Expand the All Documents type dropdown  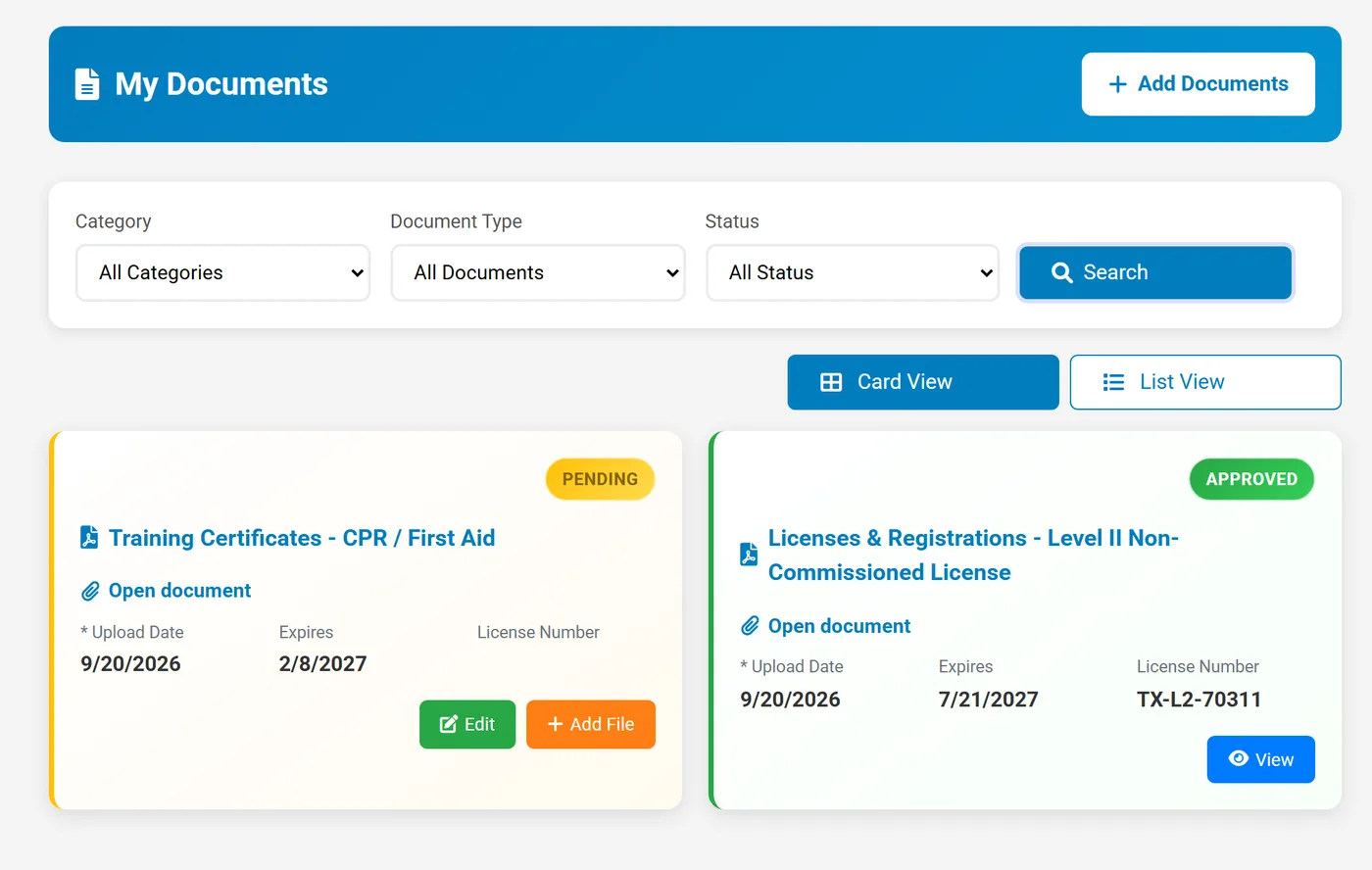pos(538,272)
